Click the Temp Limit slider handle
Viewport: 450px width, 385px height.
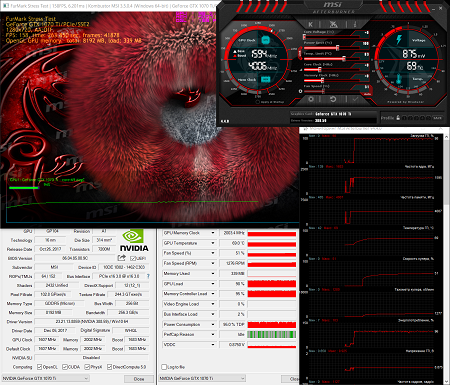(344, 59)
